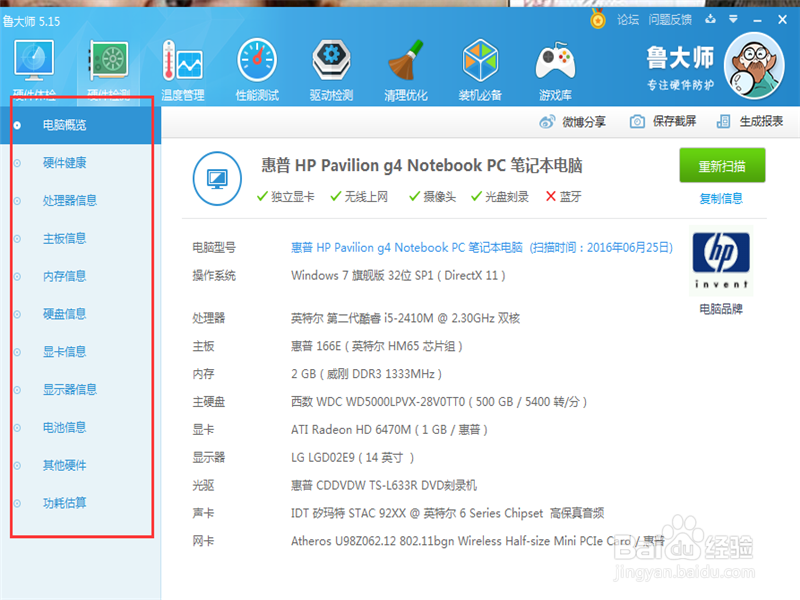Image resolution: width=800 pixels, height=600 pixels.
Task: Open the 游戏库 gamepad icon
Action: (x=555, y=61)
